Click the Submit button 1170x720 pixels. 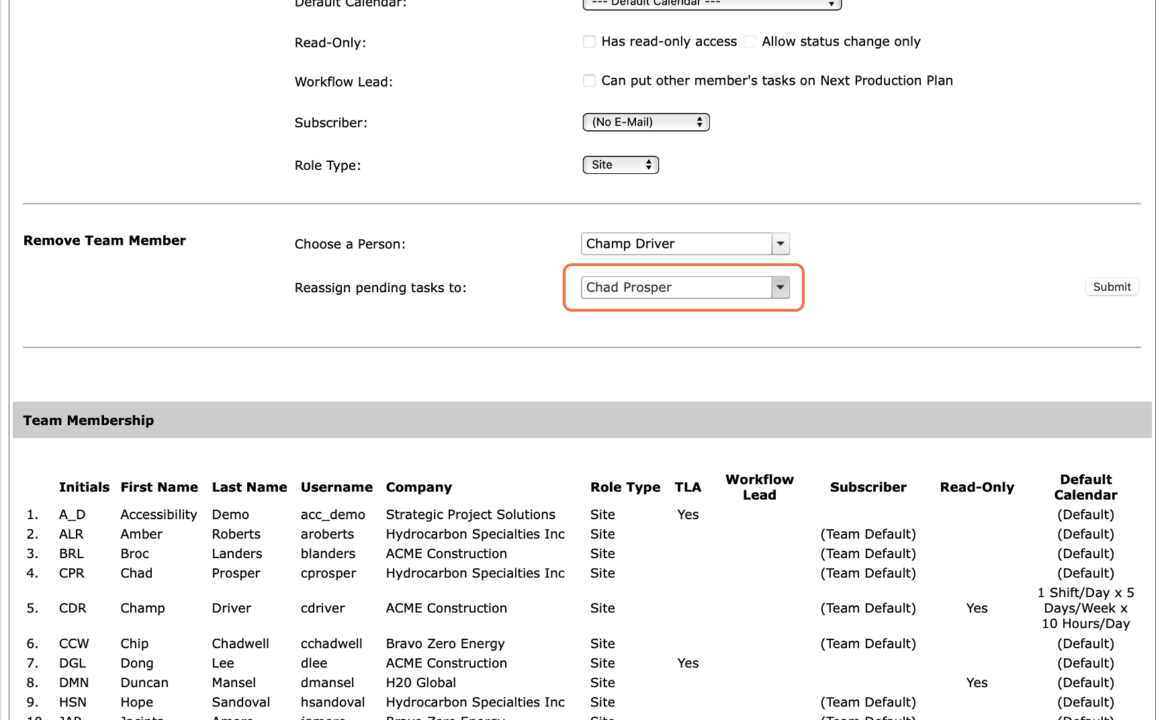(x=1112, y=287)
